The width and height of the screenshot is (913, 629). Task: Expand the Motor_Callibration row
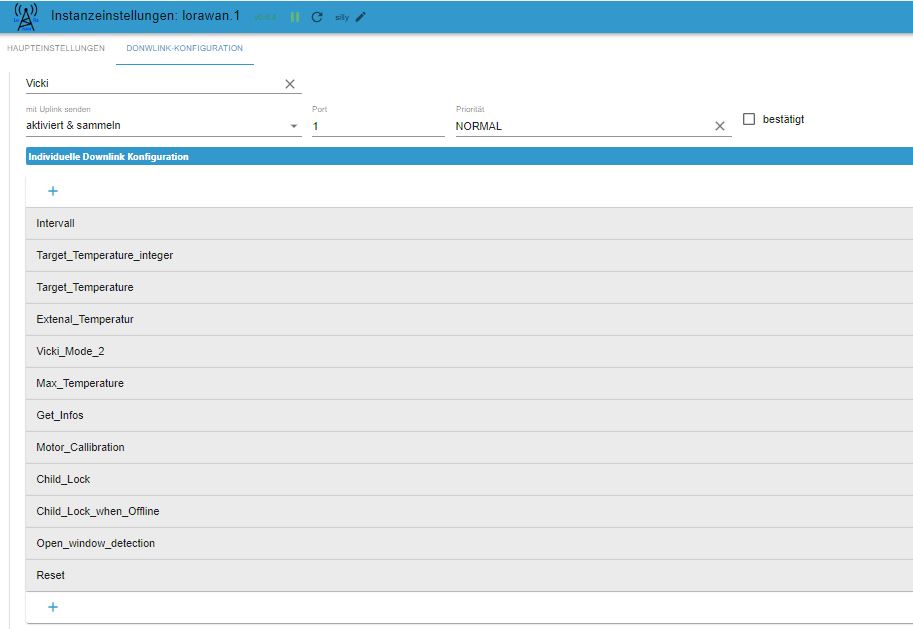coord(469,447)
